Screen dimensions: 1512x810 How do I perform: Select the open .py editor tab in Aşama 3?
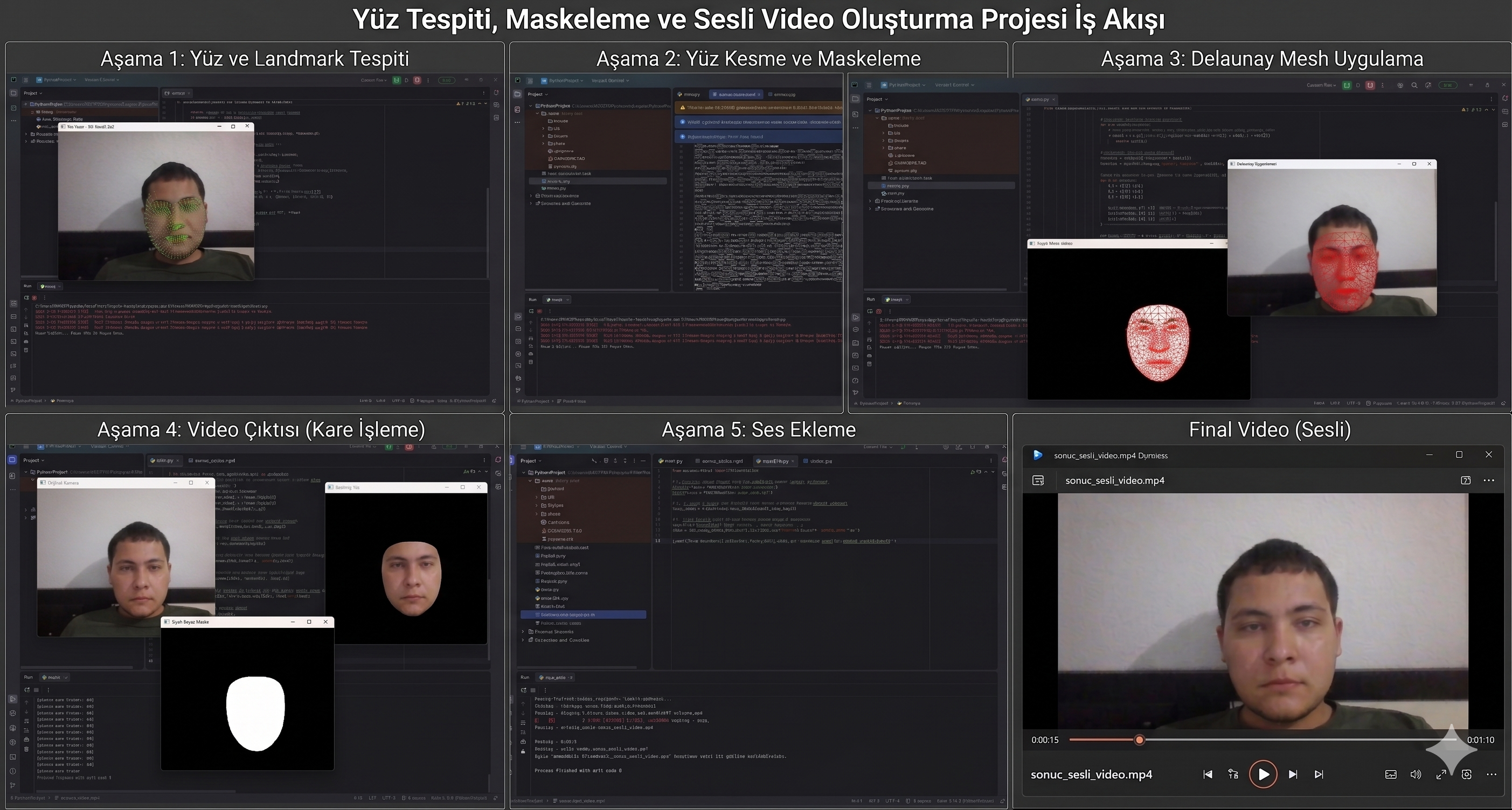click(1040, 99)
